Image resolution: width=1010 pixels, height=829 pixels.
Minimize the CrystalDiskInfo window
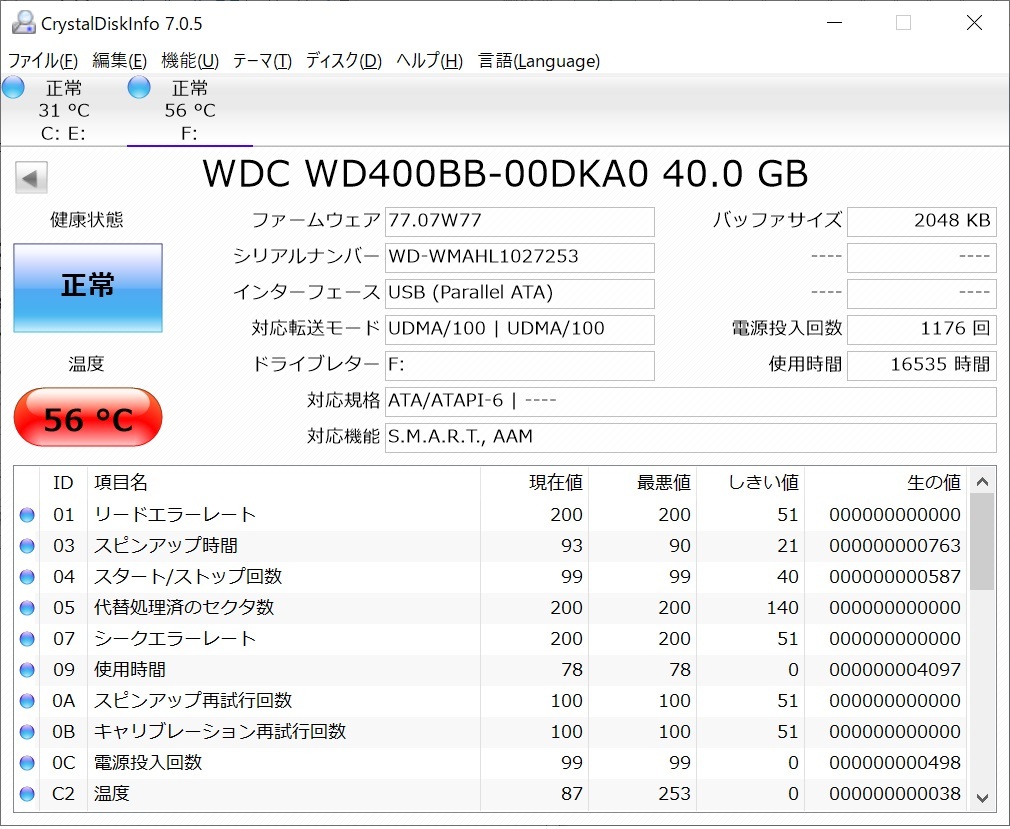point(835,23)
